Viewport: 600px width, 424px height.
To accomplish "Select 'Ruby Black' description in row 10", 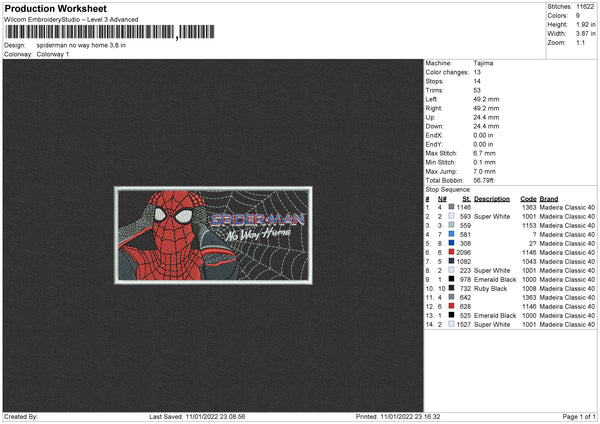I will [491, 289].
